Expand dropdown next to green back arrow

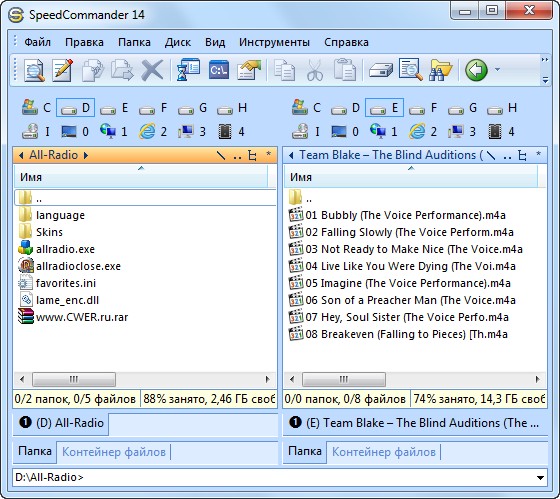tap(497, 70)
